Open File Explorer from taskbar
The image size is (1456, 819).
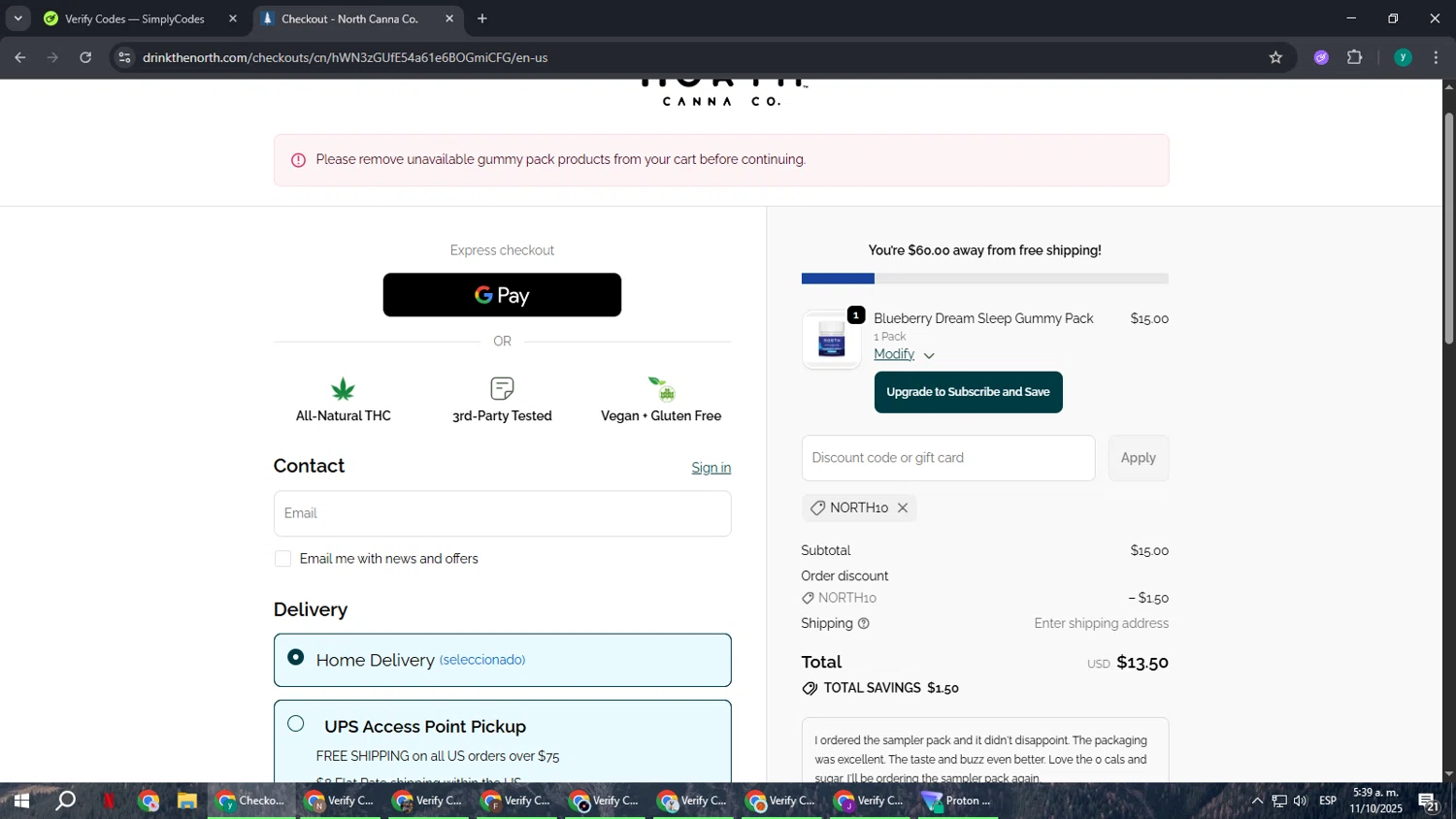(187, 801)
